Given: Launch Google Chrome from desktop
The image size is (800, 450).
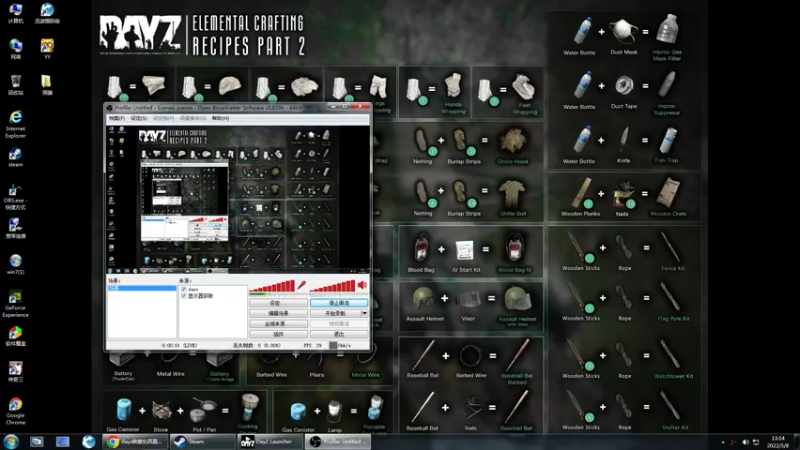Looking at the screenshot, I should tap(15, 411).
